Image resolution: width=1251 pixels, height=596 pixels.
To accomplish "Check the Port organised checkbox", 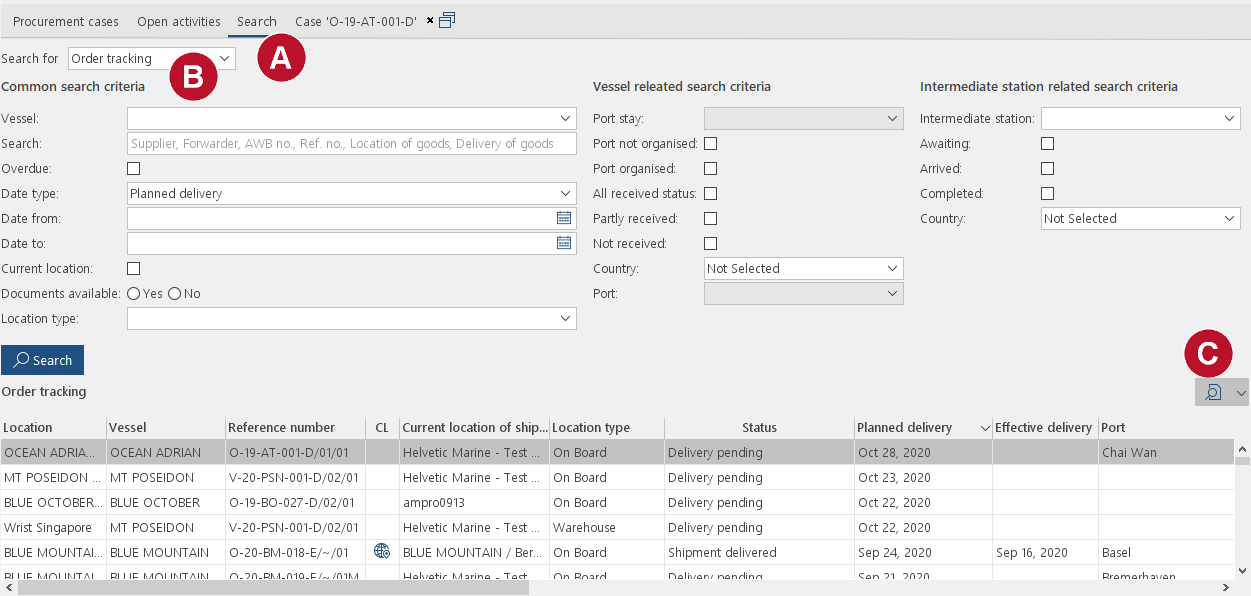I will [711, 169].
